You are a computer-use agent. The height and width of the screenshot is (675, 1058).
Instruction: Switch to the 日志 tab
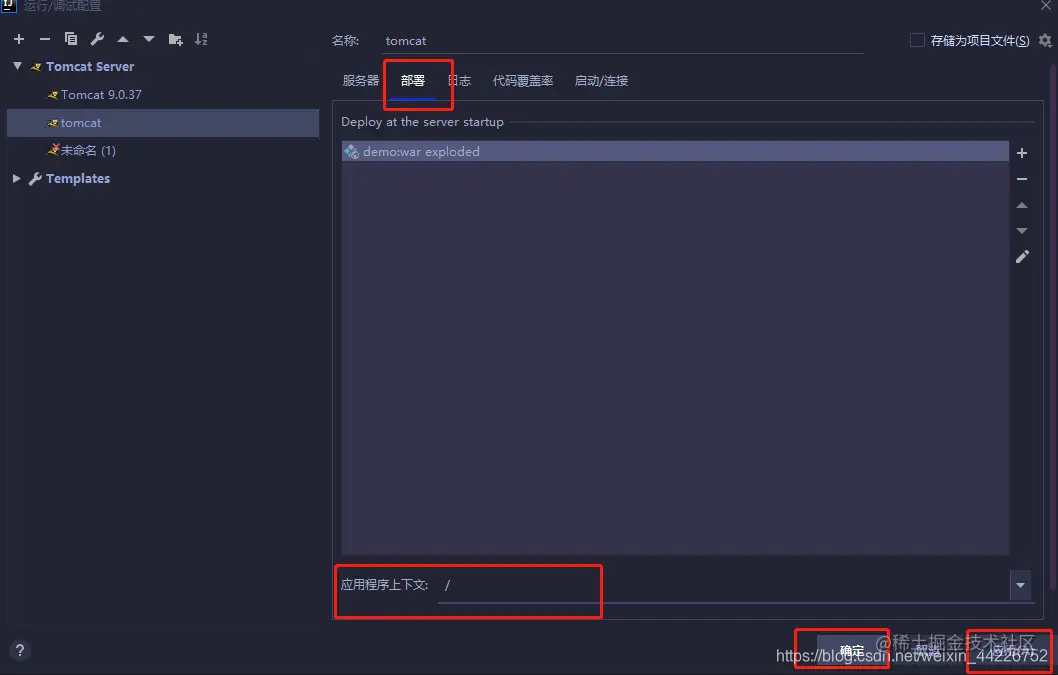pyautogui.click(x=459, y=81)
